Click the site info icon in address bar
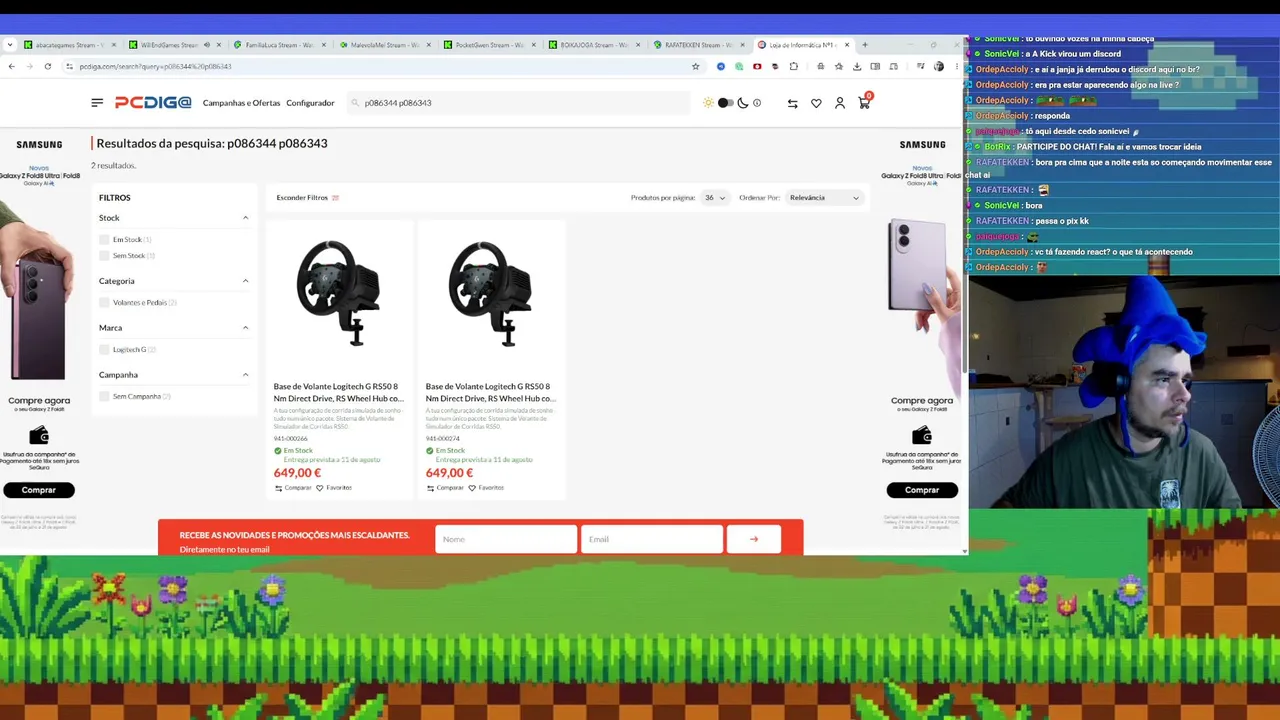Image resolution: width=1280 pixels, height=720 pixels. click(69, 66)
